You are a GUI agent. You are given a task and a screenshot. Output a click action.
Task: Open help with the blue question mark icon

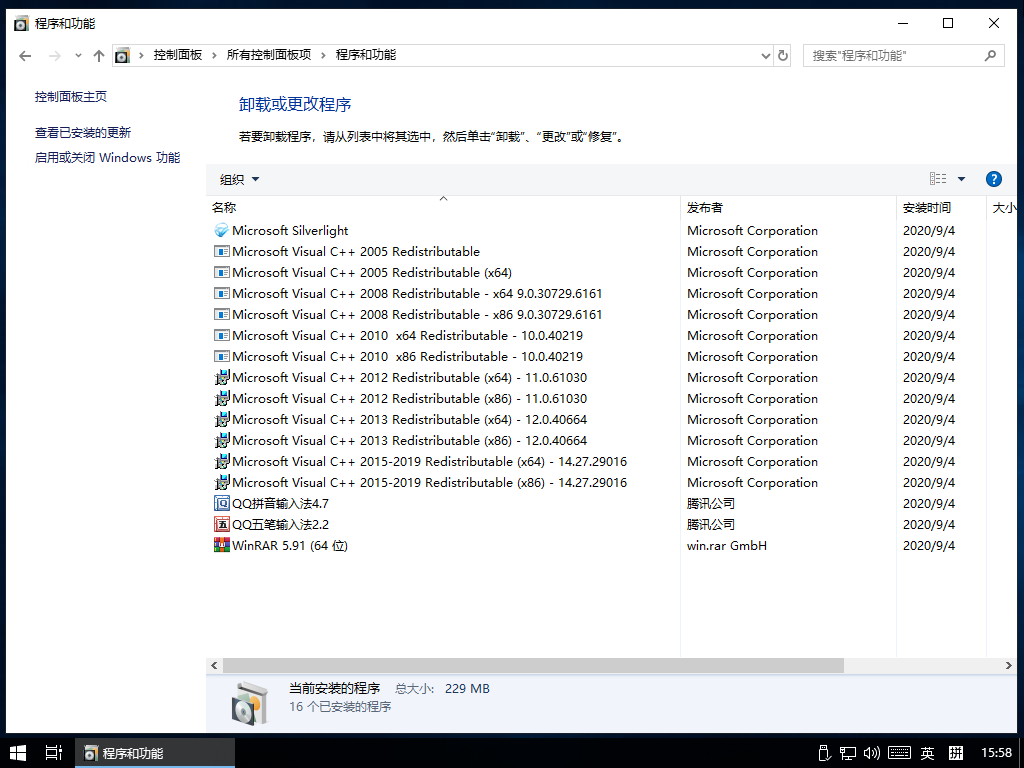click(x=993, y=179)
